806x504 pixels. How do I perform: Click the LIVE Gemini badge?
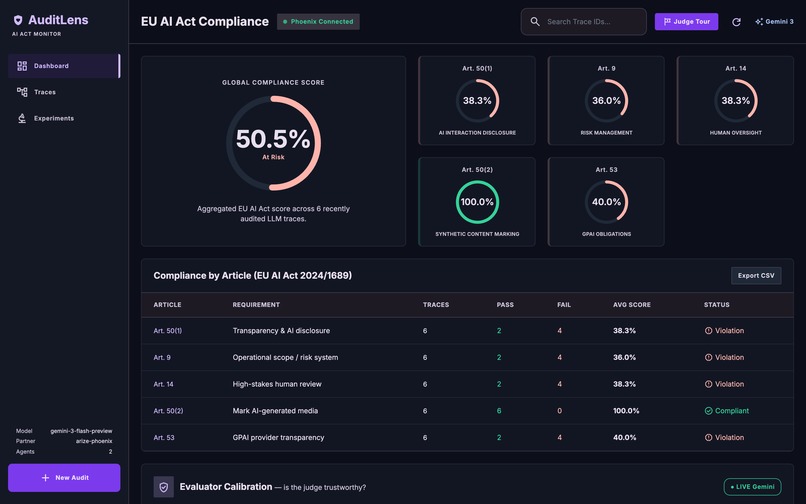[753, 487]
